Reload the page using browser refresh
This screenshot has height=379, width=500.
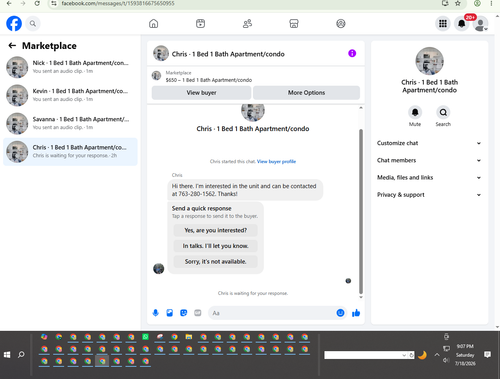[x=37, y=3]
